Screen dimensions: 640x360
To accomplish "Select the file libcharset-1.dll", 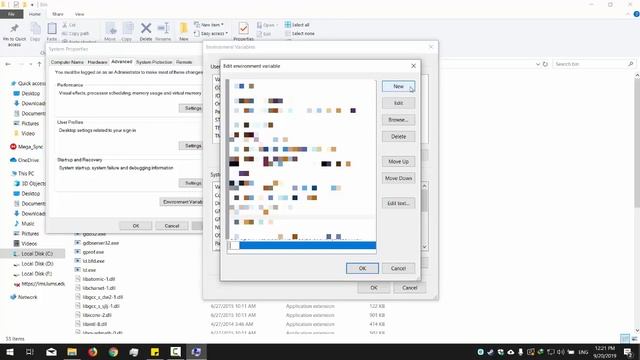I will click(x=96, y=288).
